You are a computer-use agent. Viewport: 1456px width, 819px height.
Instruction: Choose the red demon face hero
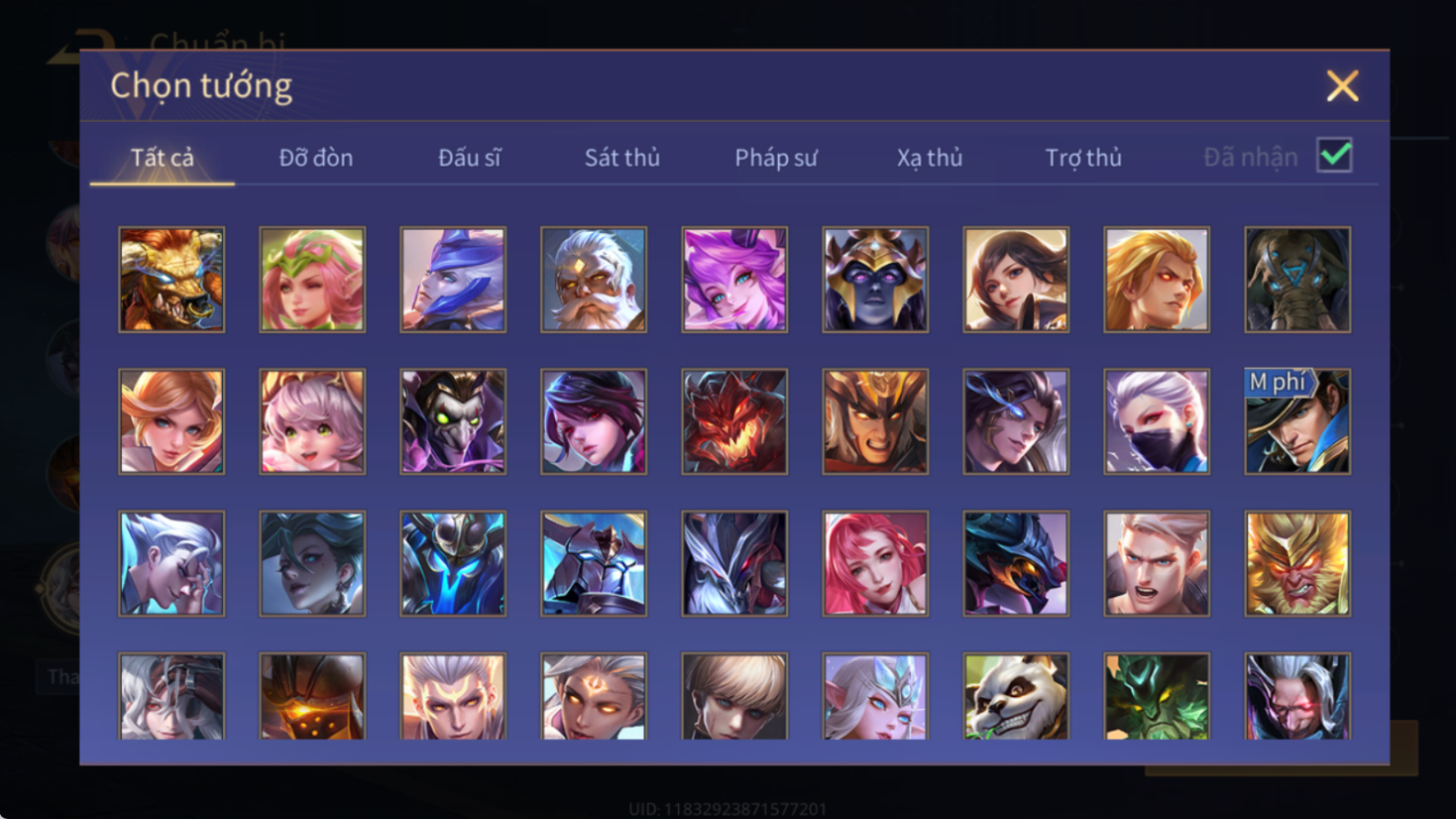pos(733,421)
